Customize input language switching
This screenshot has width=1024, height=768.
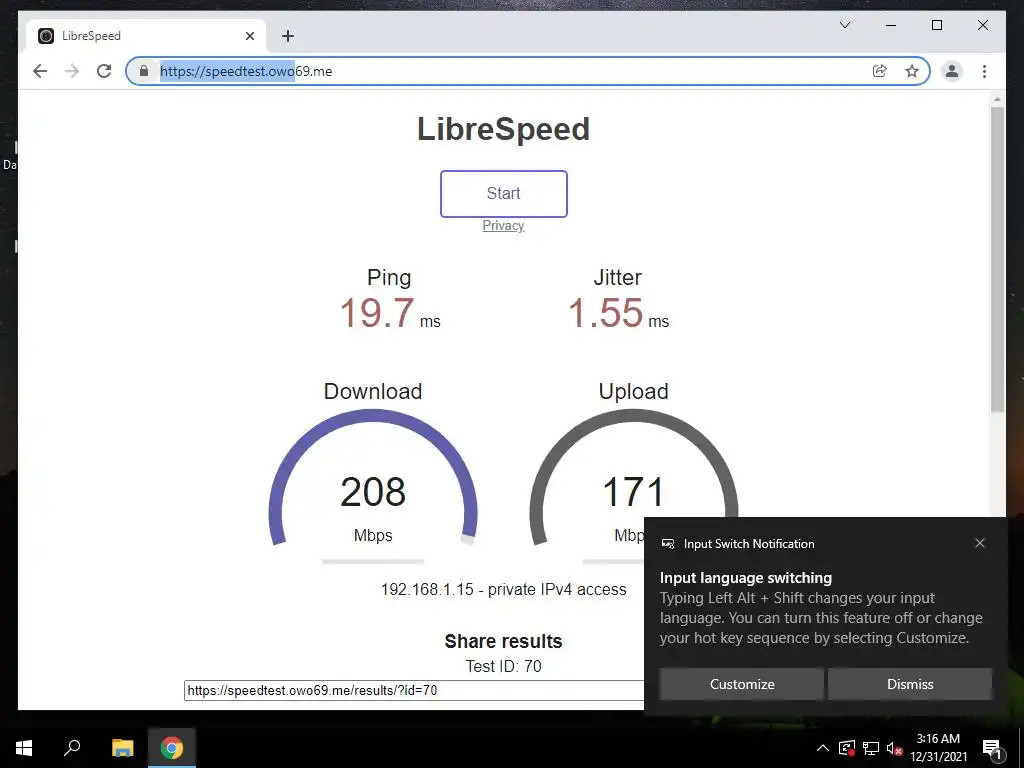(742, 684)
